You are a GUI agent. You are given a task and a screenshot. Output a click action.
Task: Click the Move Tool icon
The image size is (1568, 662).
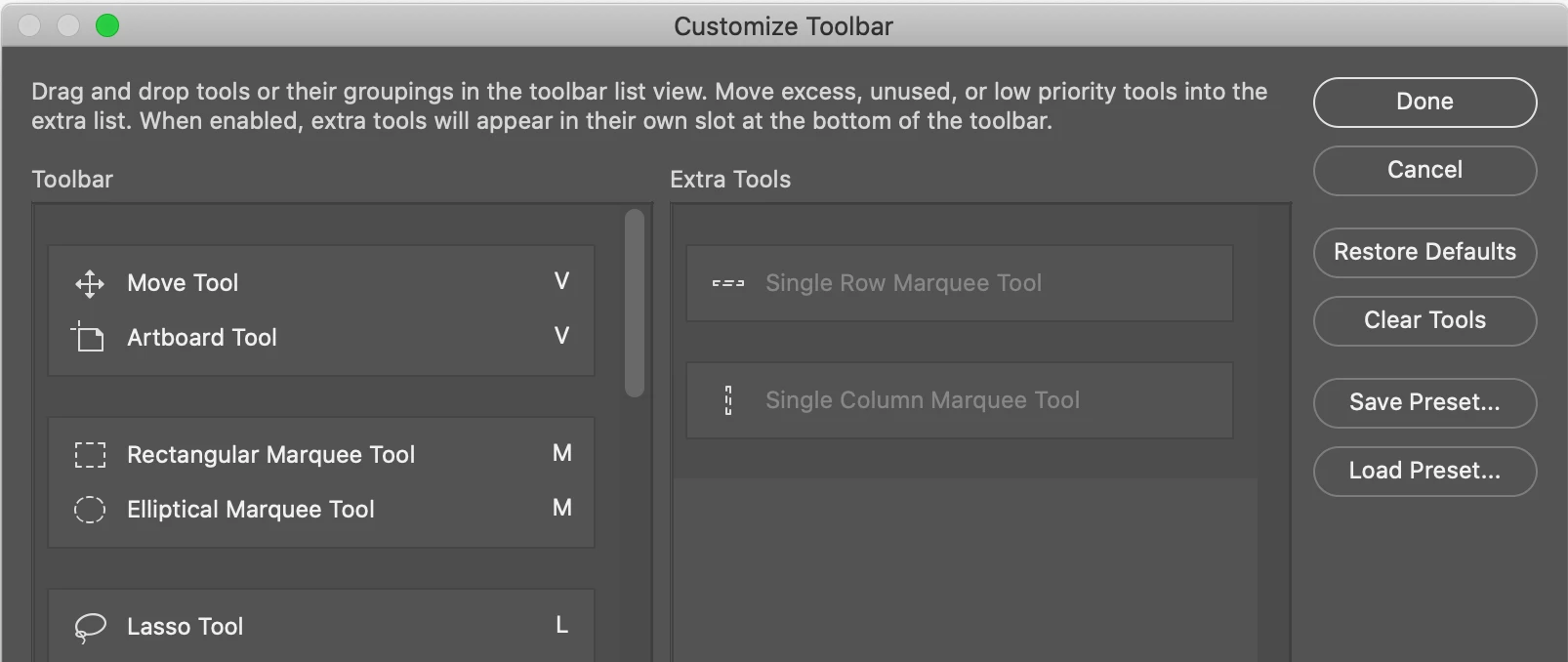[x=90, y=284]
